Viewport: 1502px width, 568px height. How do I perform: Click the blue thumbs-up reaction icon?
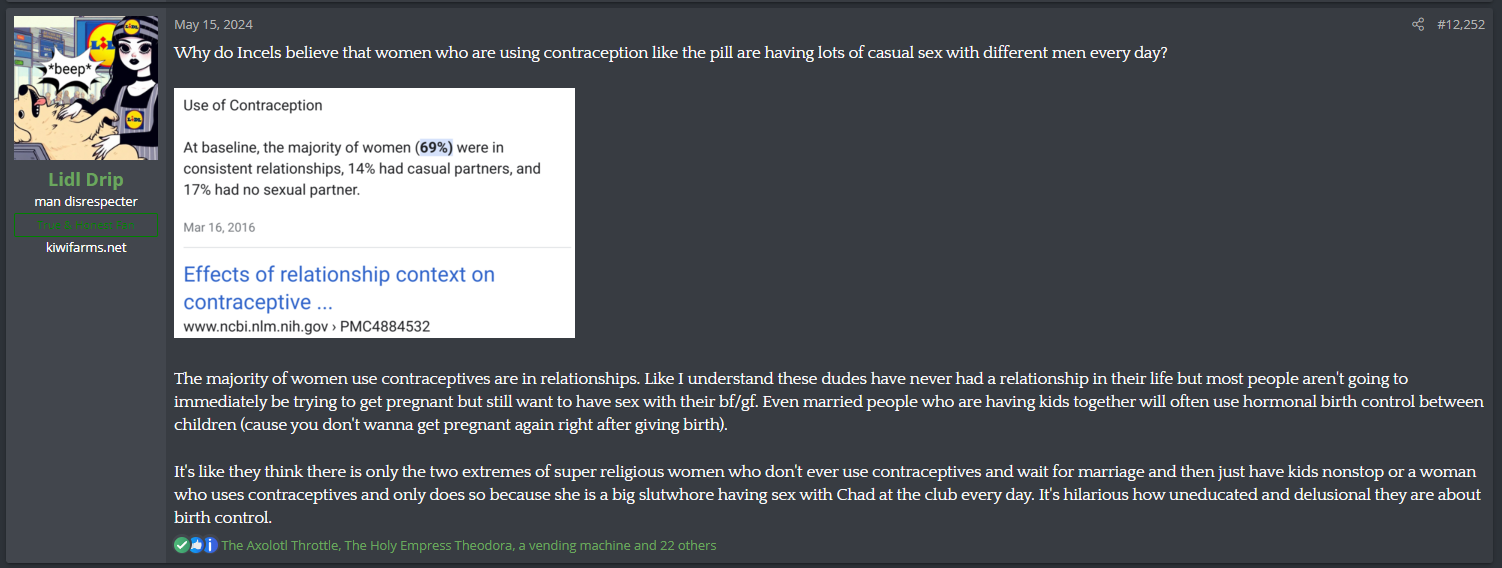(x=196, y=545)
